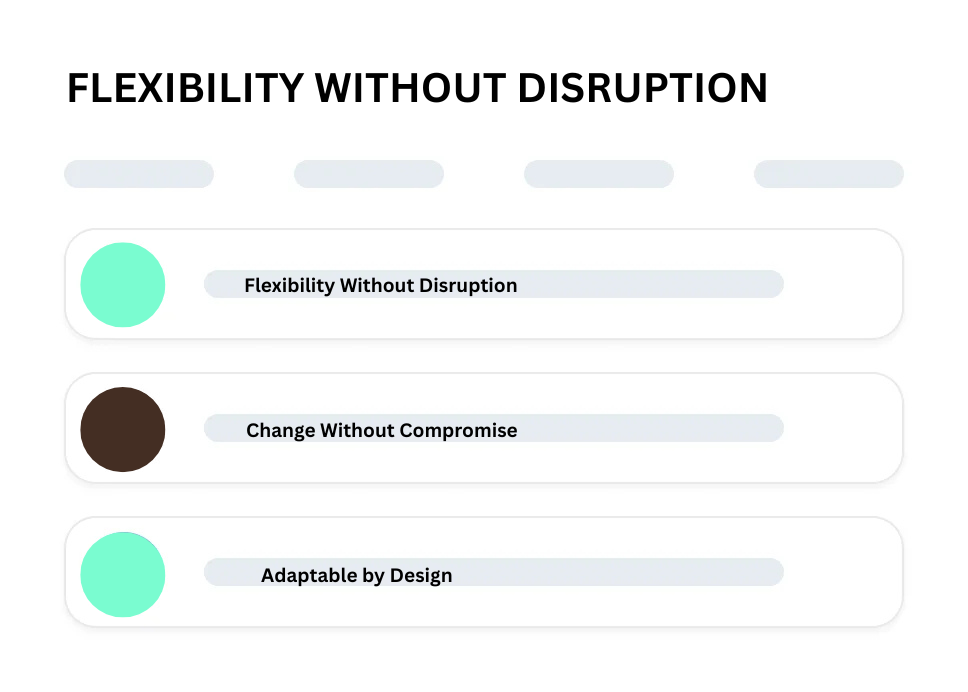Switch to the third gray placeholder tab
The height and width of the screenshot is (692, 968).
tap(599, 174)
